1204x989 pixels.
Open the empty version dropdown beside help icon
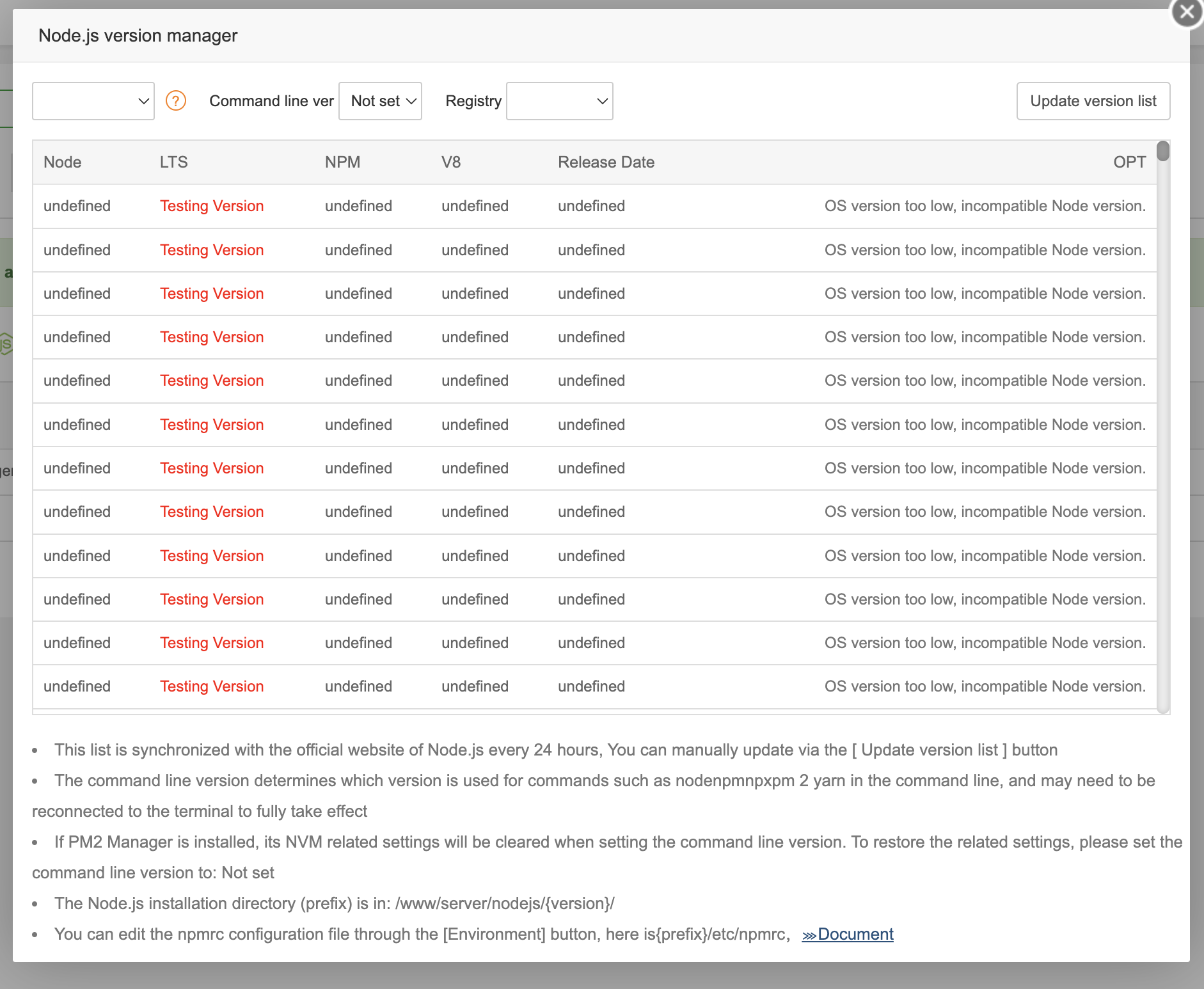coord(93,101)
